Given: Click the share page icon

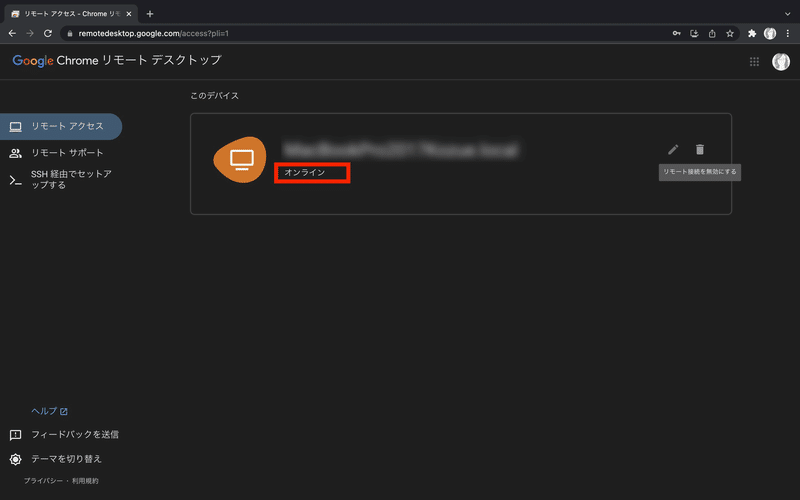Looking at the screenshot, I should 712,34.
